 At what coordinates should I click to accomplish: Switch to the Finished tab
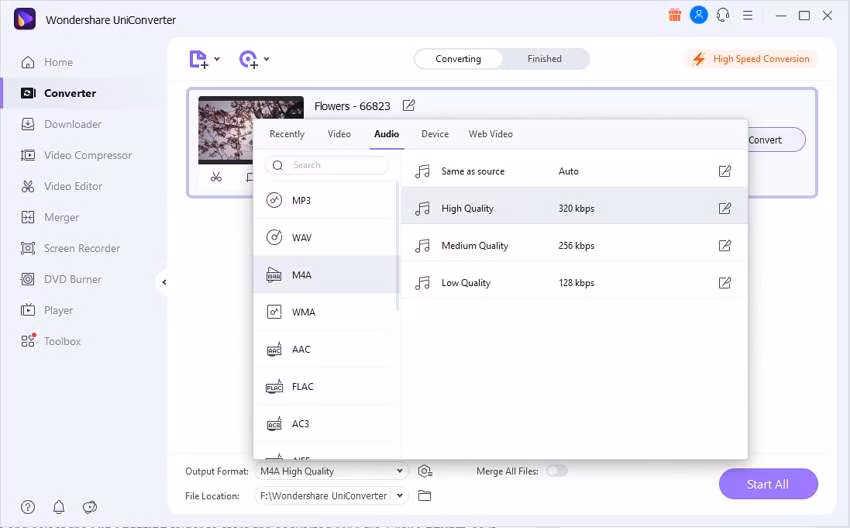544,59
